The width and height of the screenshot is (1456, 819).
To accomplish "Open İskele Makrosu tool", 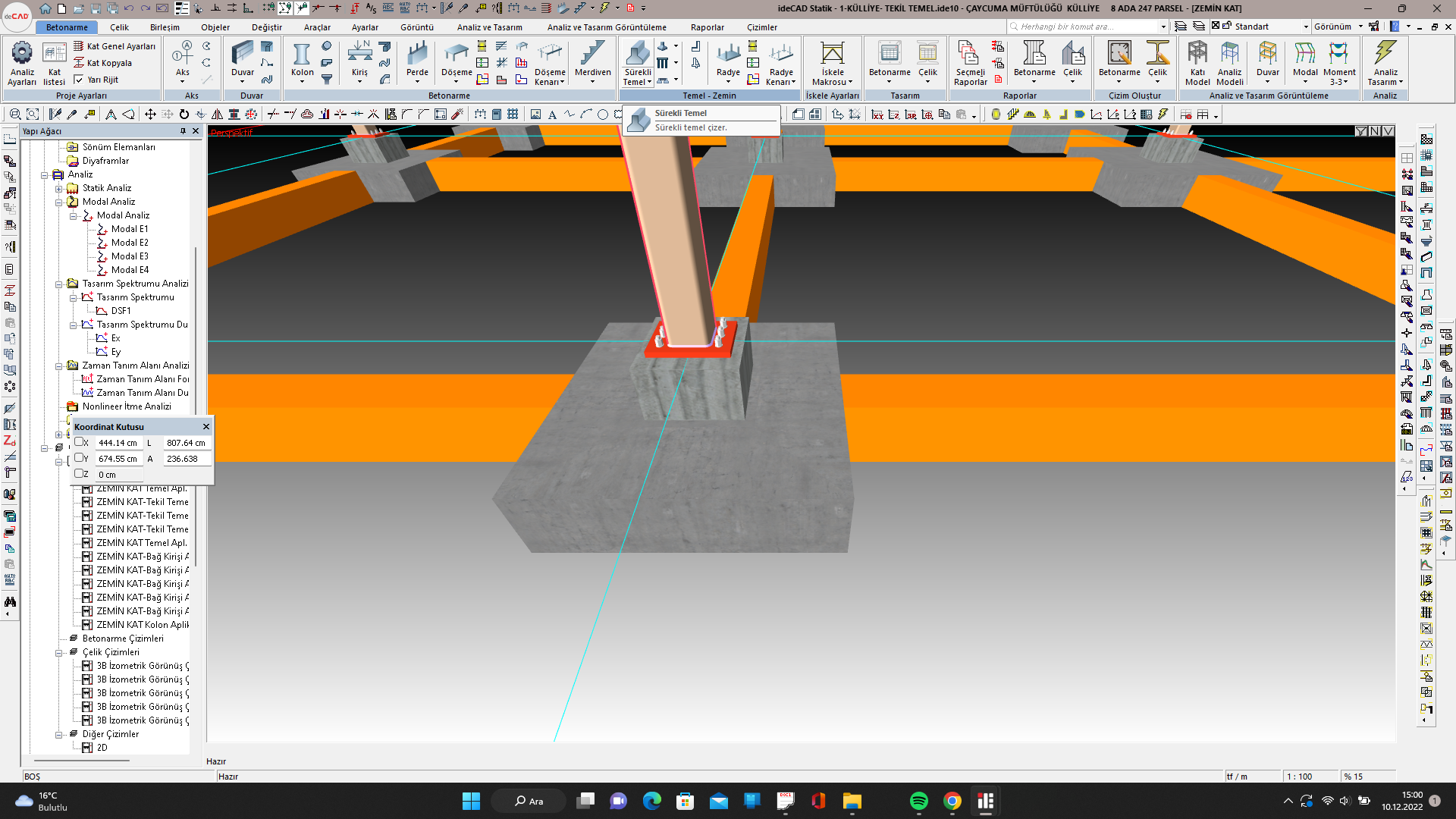I will tap(832, 63).
